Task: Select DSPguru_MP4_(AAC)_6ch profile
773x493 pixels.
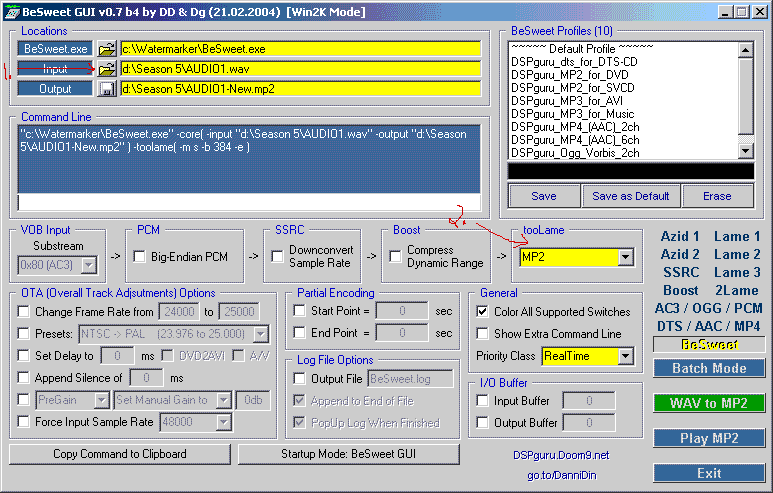Action: tap(575, 140)
